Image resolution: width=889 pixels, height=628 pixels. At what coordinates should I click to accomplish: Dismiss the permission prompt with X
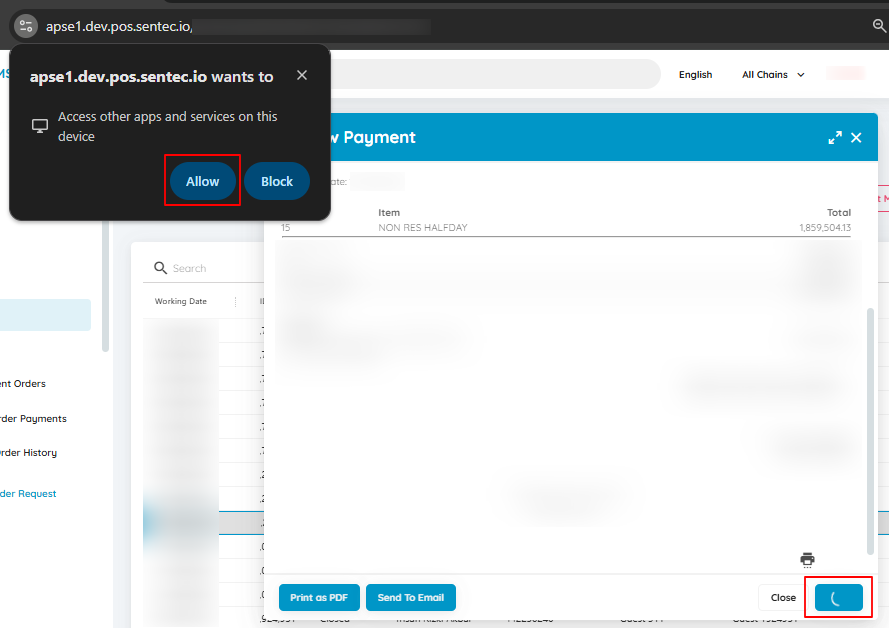(302, 75)
